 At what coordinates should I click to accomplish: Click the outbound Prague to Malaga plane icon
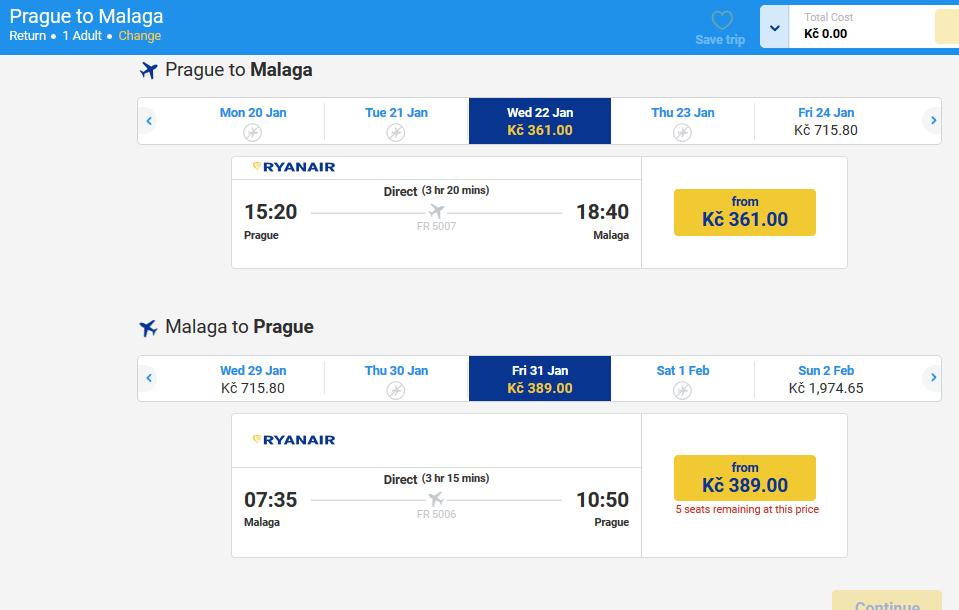click(148, 70)
